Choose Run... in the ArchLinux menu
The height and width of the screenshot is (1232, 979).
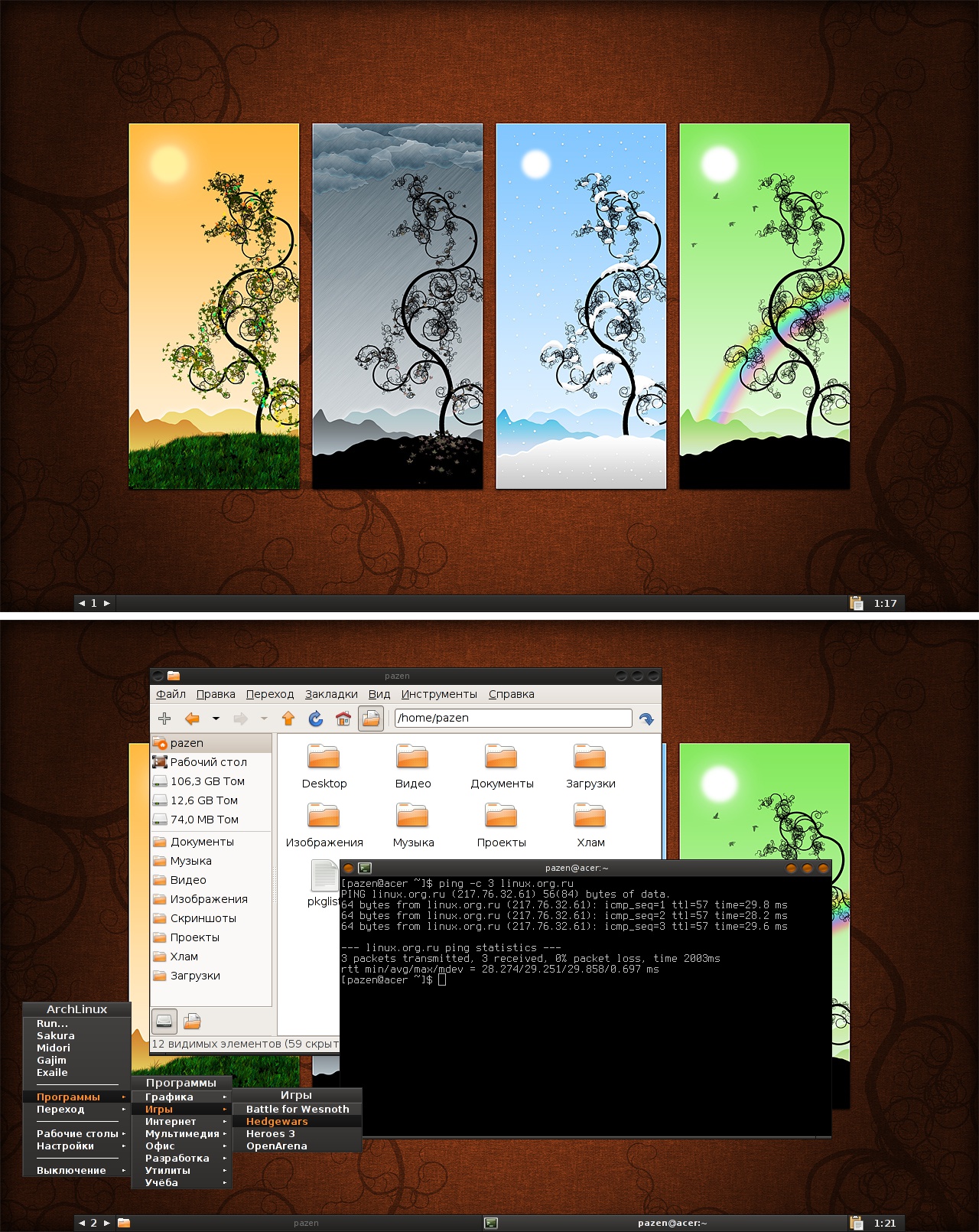coord(53,1023)
